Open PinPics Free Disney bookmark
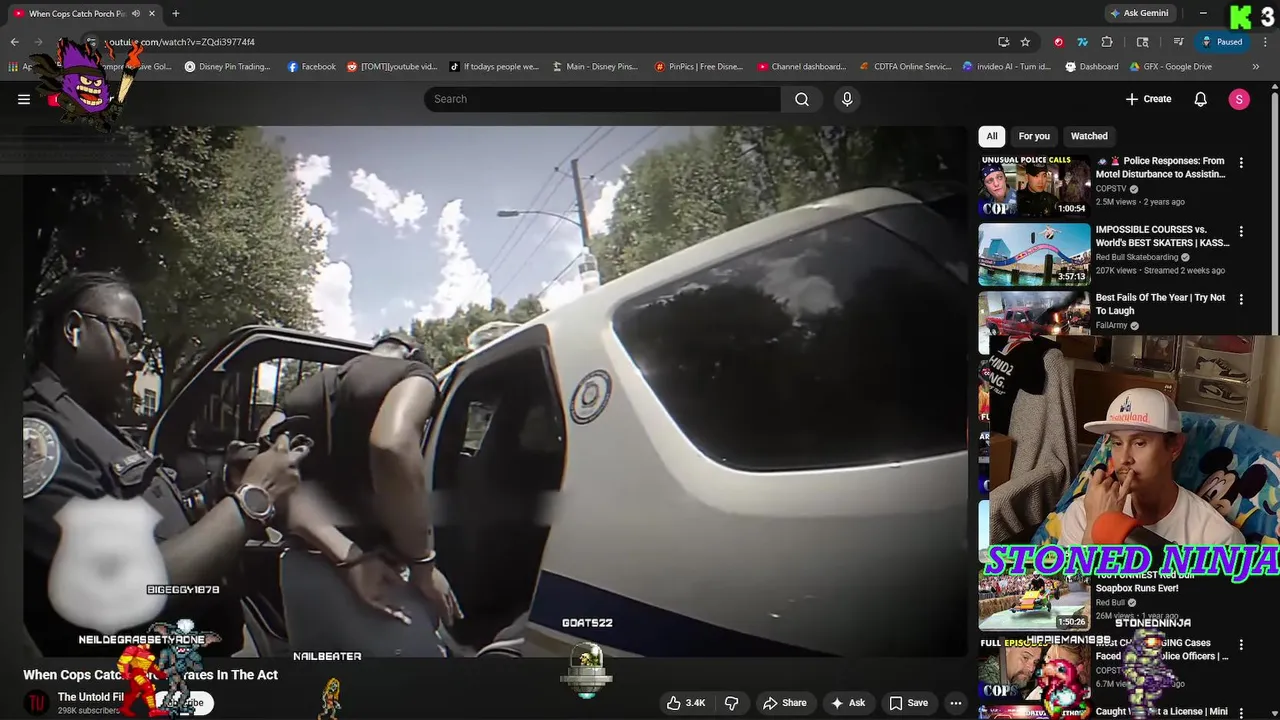The width and height of the screenshot is (1280, 720). [699, 67]
